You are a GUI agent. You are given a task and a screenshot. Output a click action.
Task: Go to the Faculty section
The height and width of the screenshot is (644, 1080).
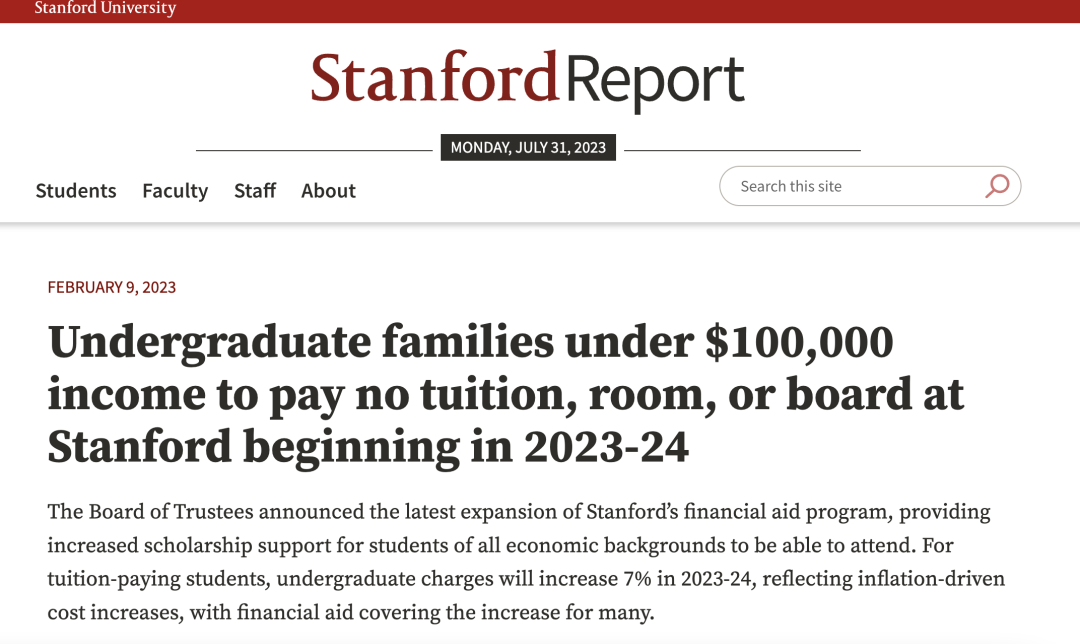pos(175,190)
